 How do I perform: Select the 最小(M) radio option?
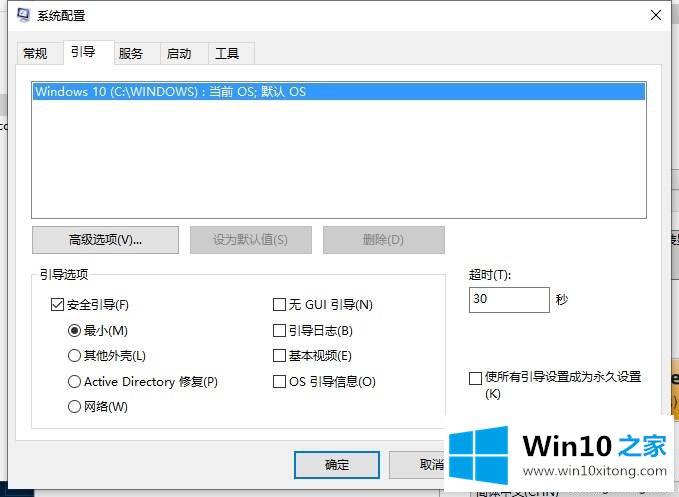coord(74,330)
